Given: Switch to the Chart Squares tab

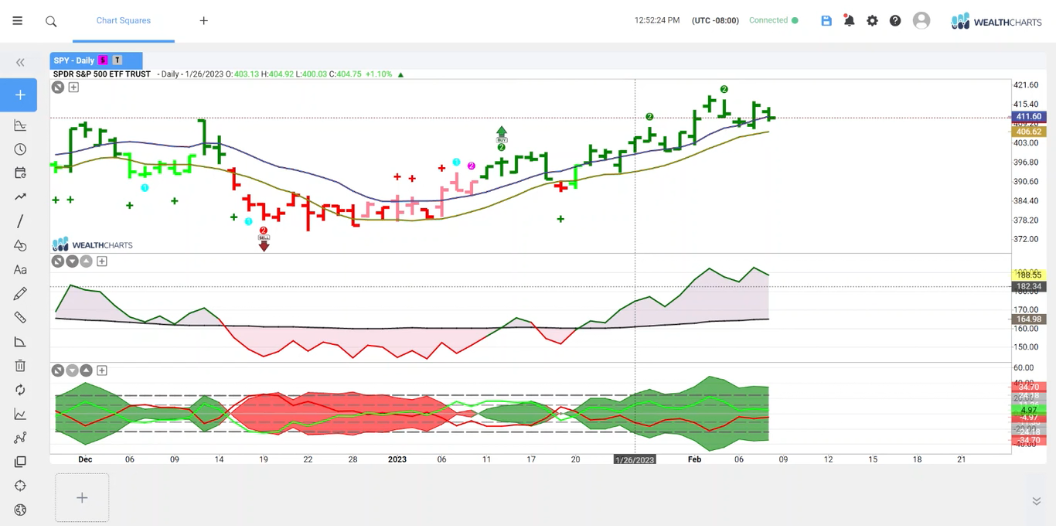Looking at the screenshot, I should (x=123, y=21).
